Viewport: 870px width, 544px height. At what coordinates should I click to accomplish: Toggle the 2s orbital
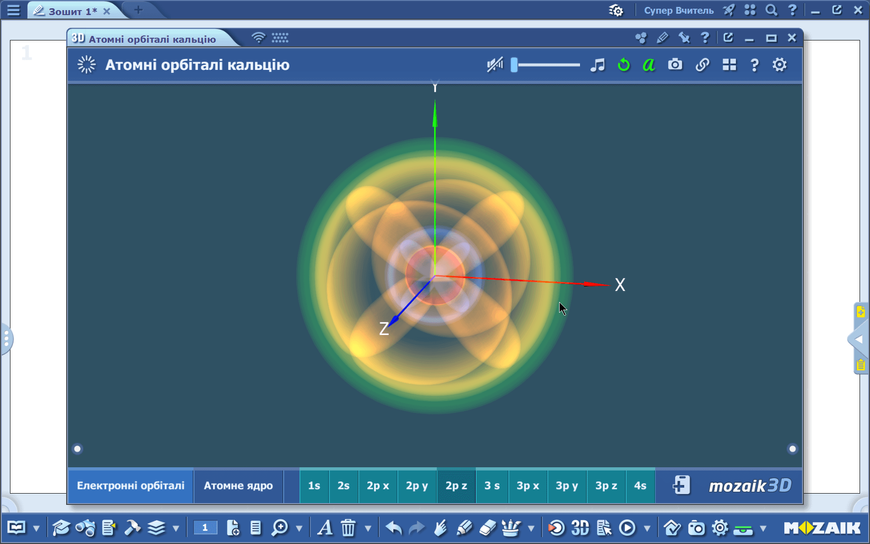click(343, 486)
